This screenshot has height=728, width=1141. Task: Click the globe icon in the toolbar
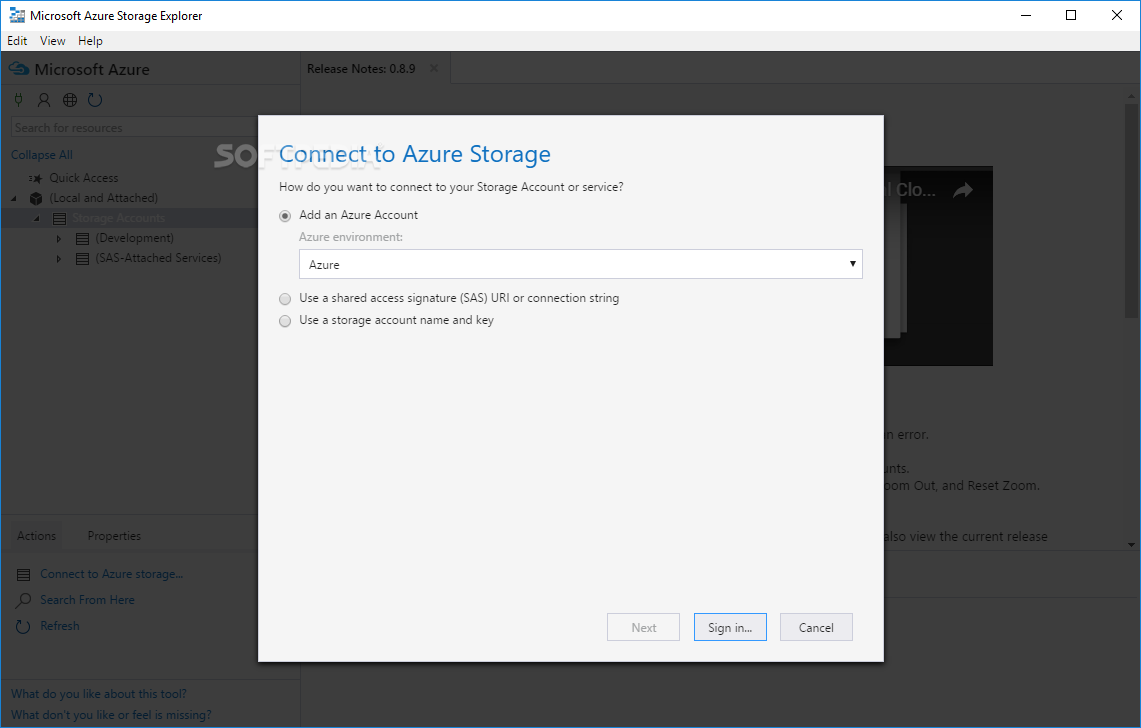[70, 100]
